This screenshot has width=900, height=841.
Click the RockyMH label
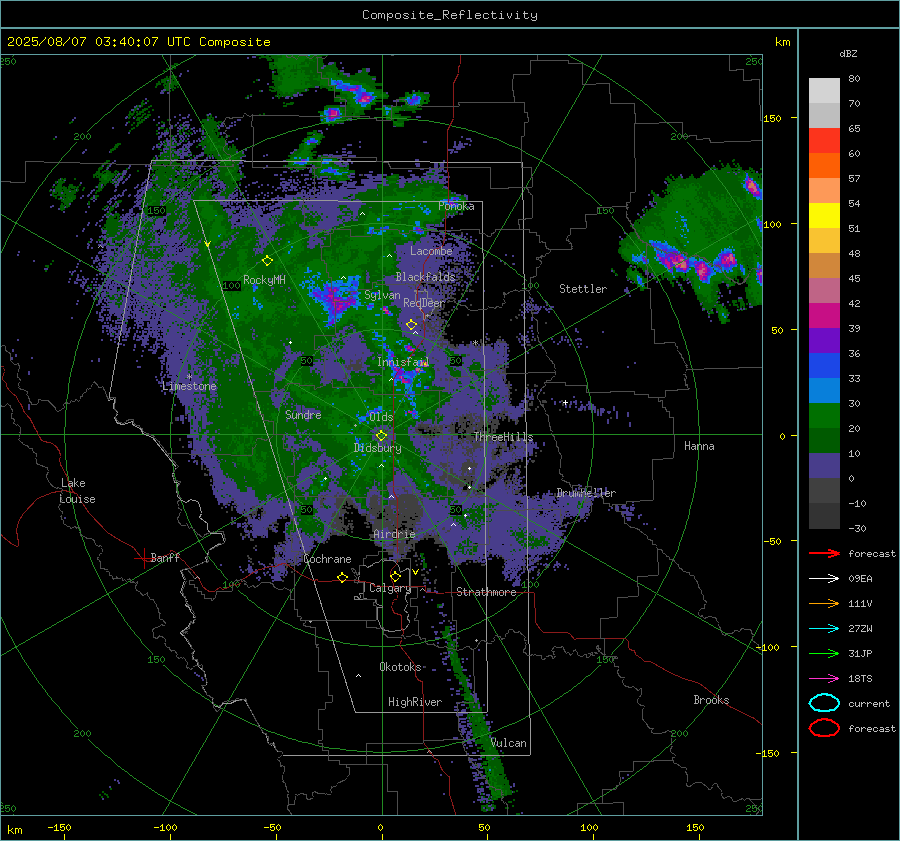click(x=264, y=280)
